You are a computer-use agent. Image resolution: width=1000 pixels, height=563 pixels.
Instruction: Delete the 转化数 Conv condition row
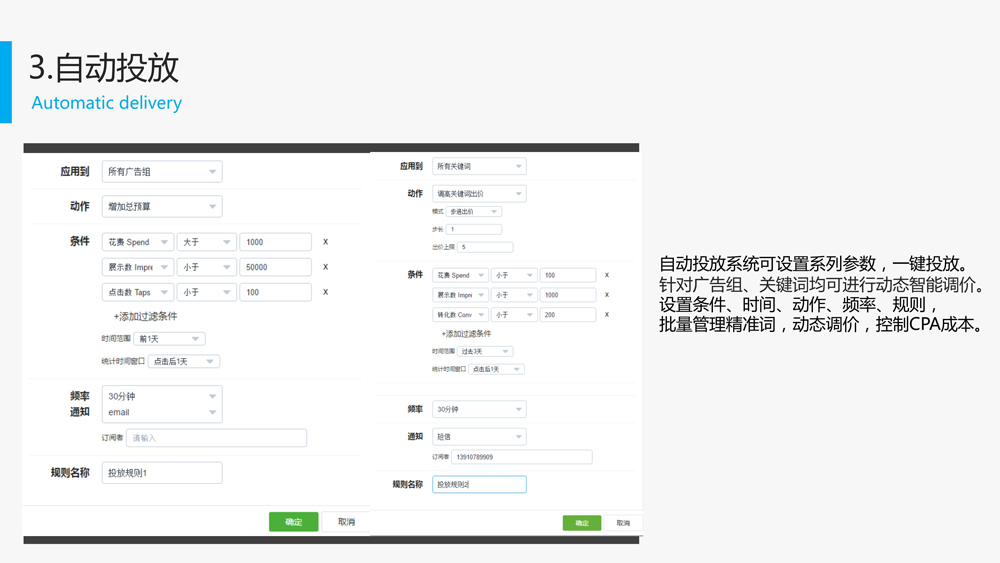[x=607, y=315]
